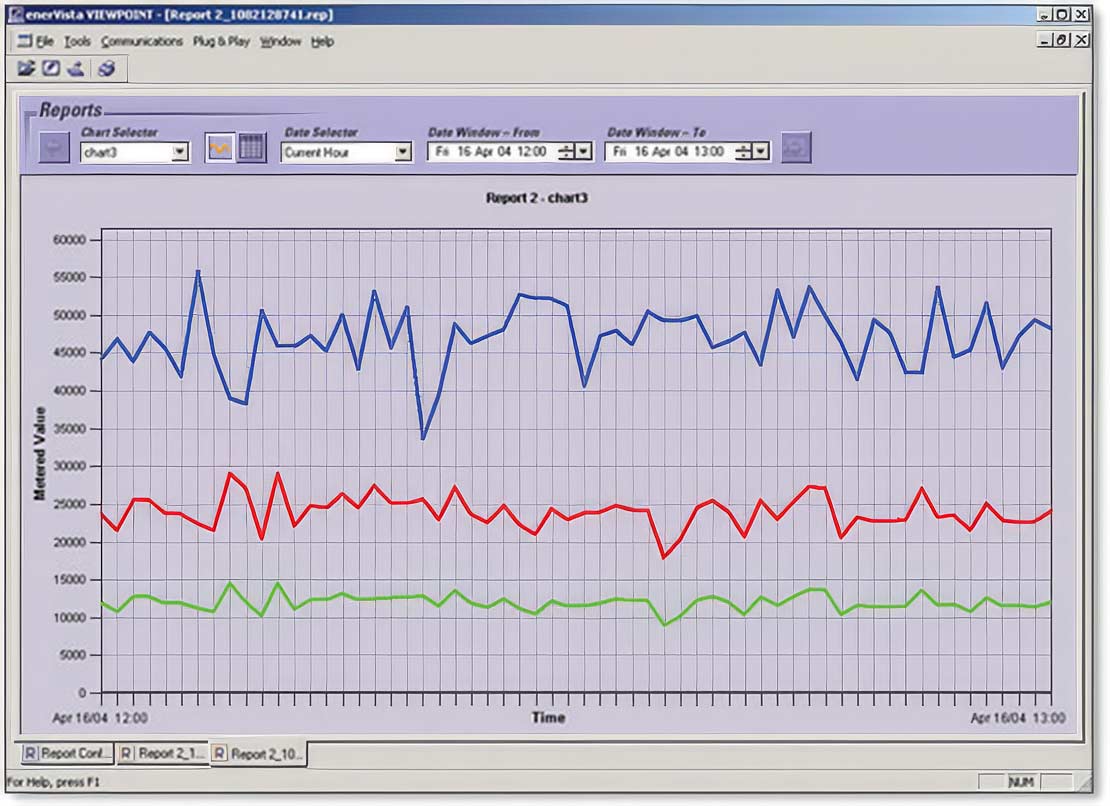Click the Metered Value axis label
Image resolution: width=1110 pixels, height=806 pixels.
click(x=40, y=454)
